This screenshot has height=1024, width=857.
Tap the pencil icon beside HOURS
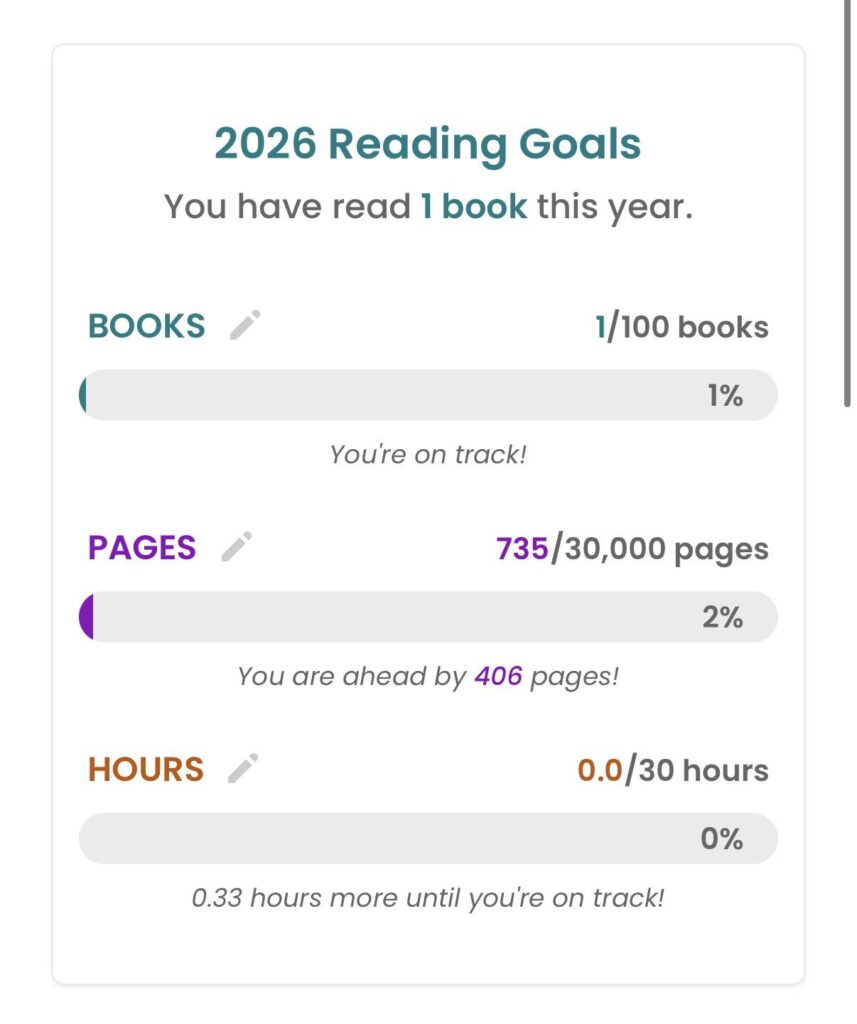tap(243, 768)
